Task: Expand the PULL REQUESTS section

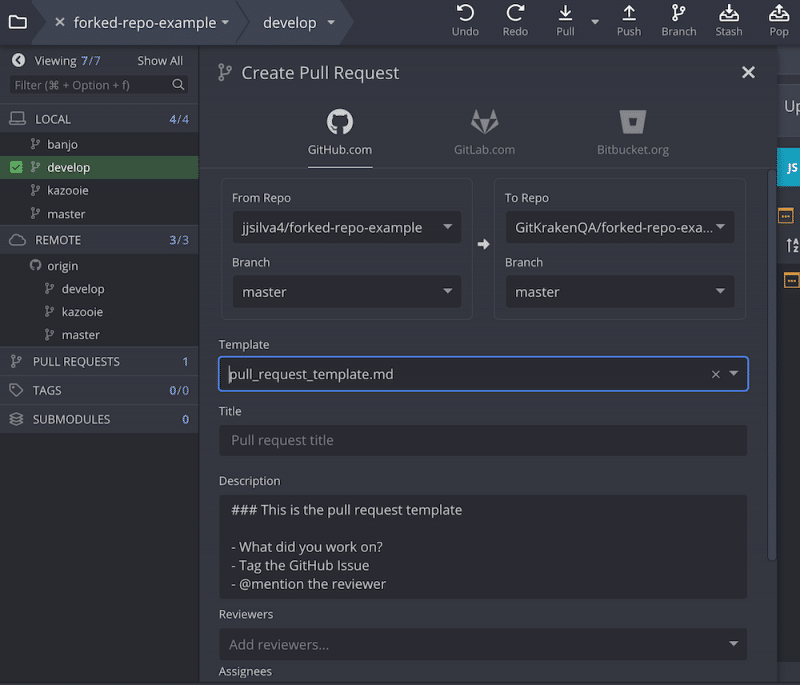Action: click(99, 361)
